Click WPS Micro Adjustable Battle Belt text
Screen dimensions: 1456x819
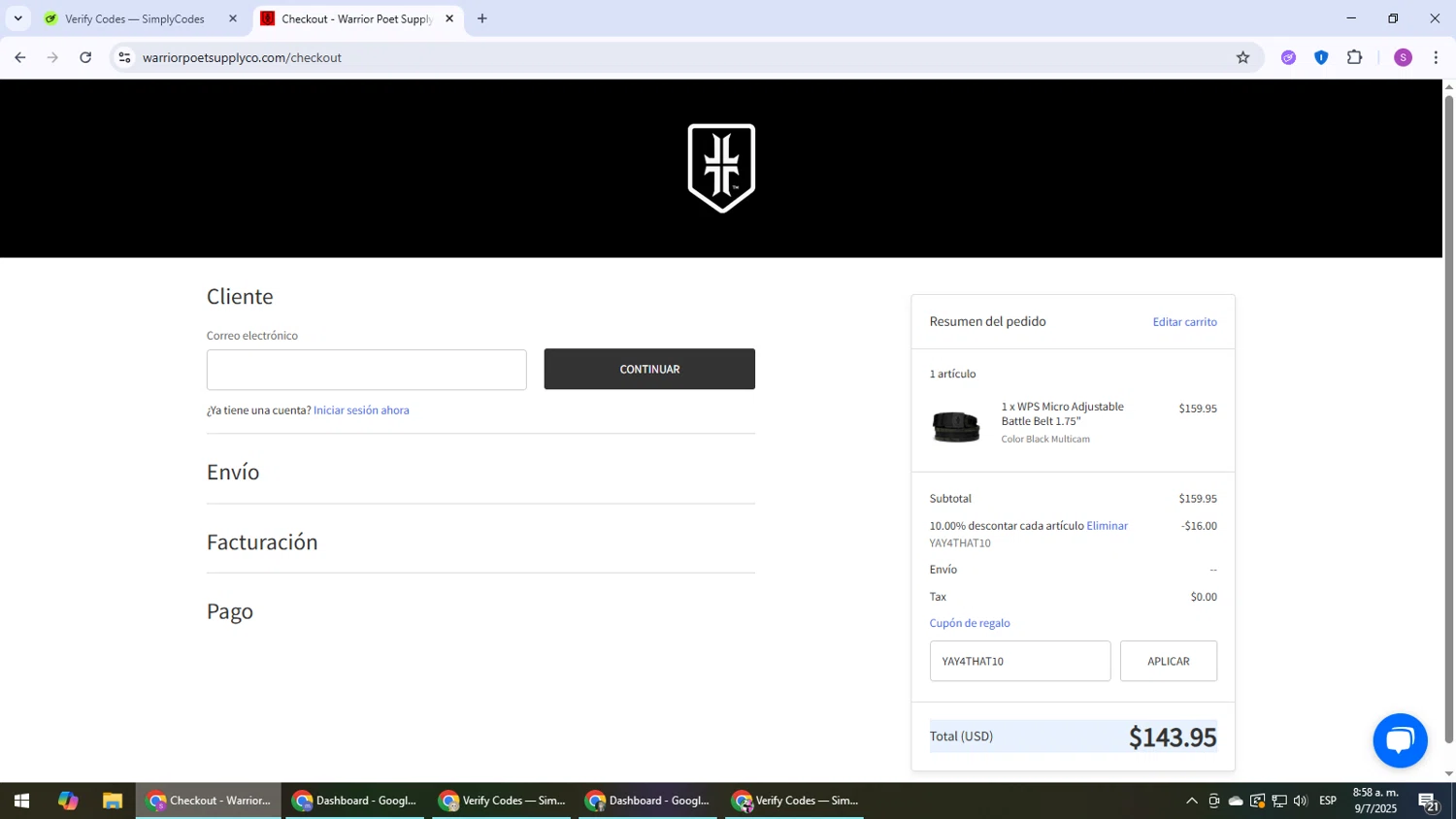(x=1063, y=413)
